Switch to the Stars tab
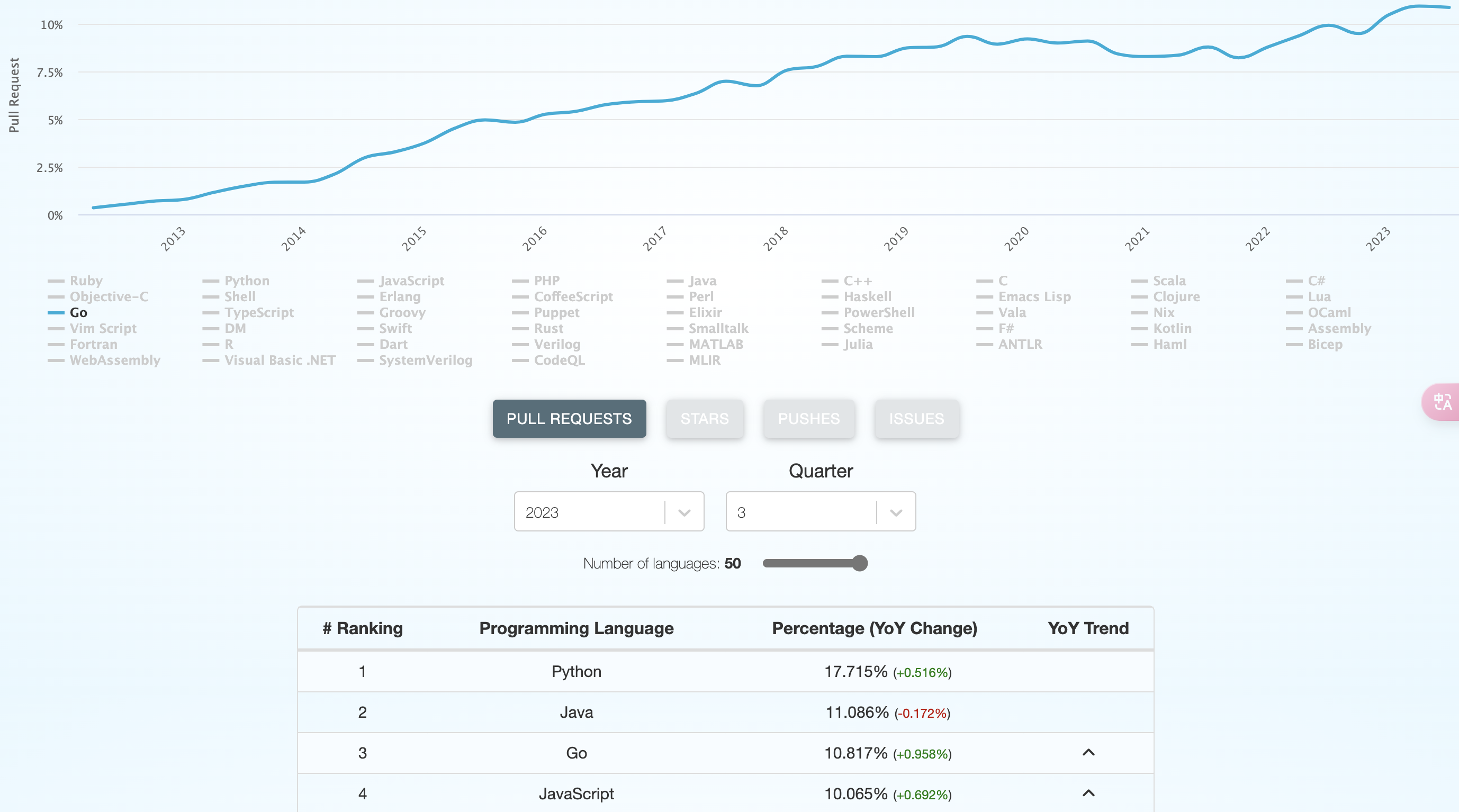Screen dimensions: 1459x812 click(704, 419)
